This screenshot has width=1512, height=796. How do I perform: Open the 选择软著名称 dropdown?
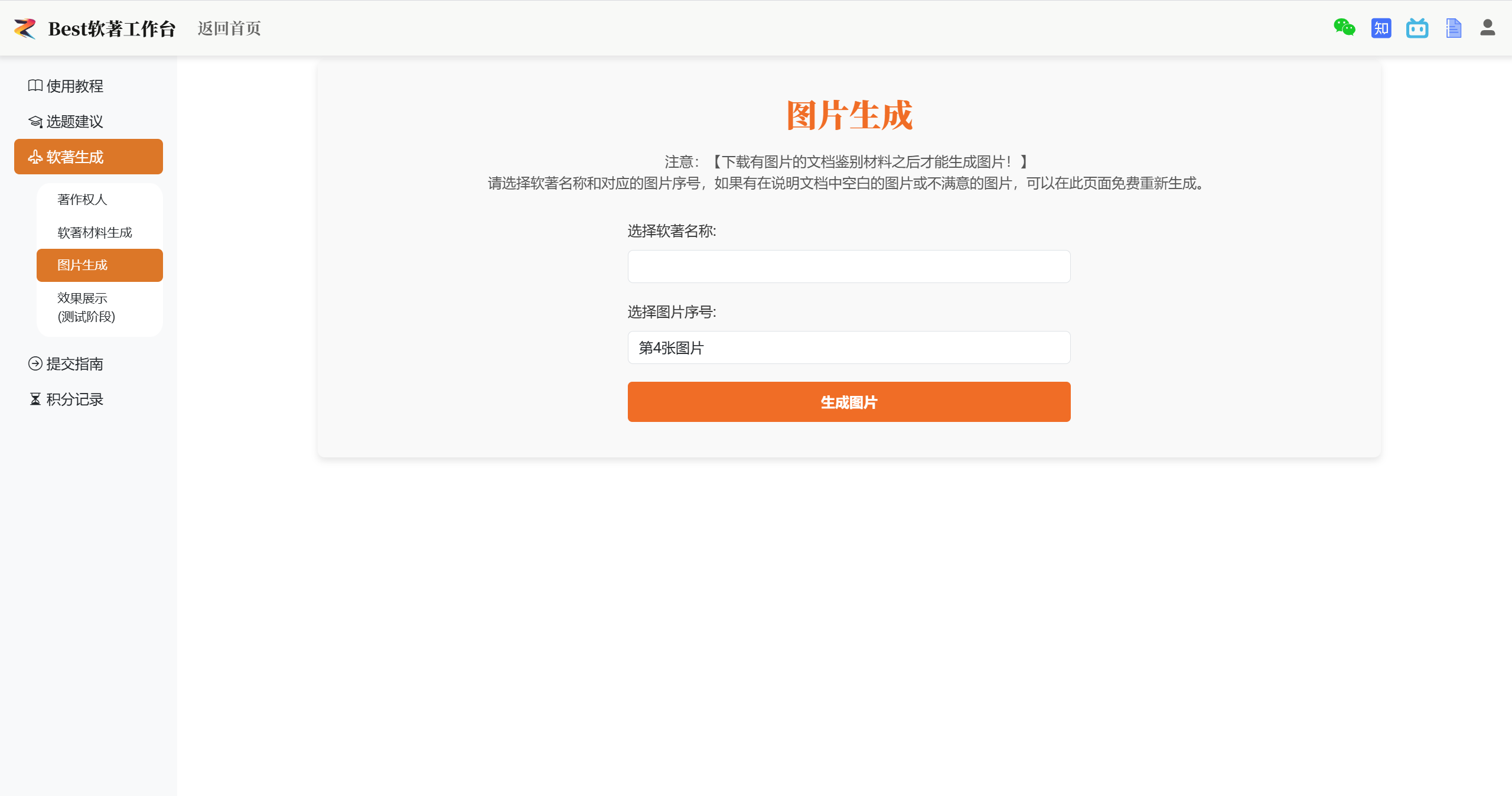click(849, 267)
